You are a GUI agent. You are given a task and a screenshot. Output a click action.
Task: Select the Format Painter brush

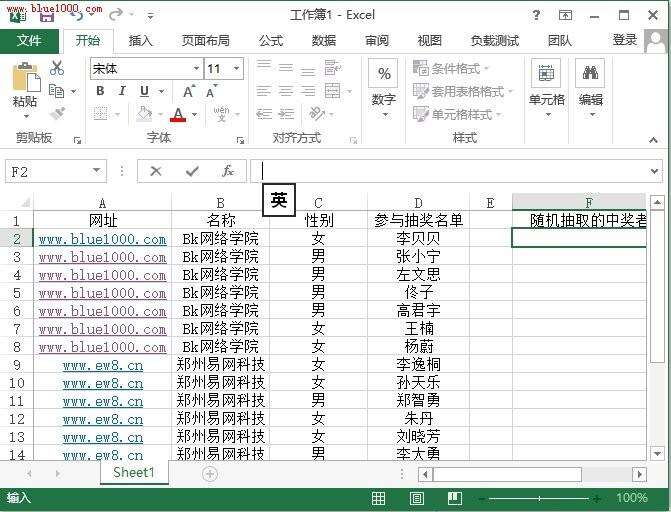57,114
